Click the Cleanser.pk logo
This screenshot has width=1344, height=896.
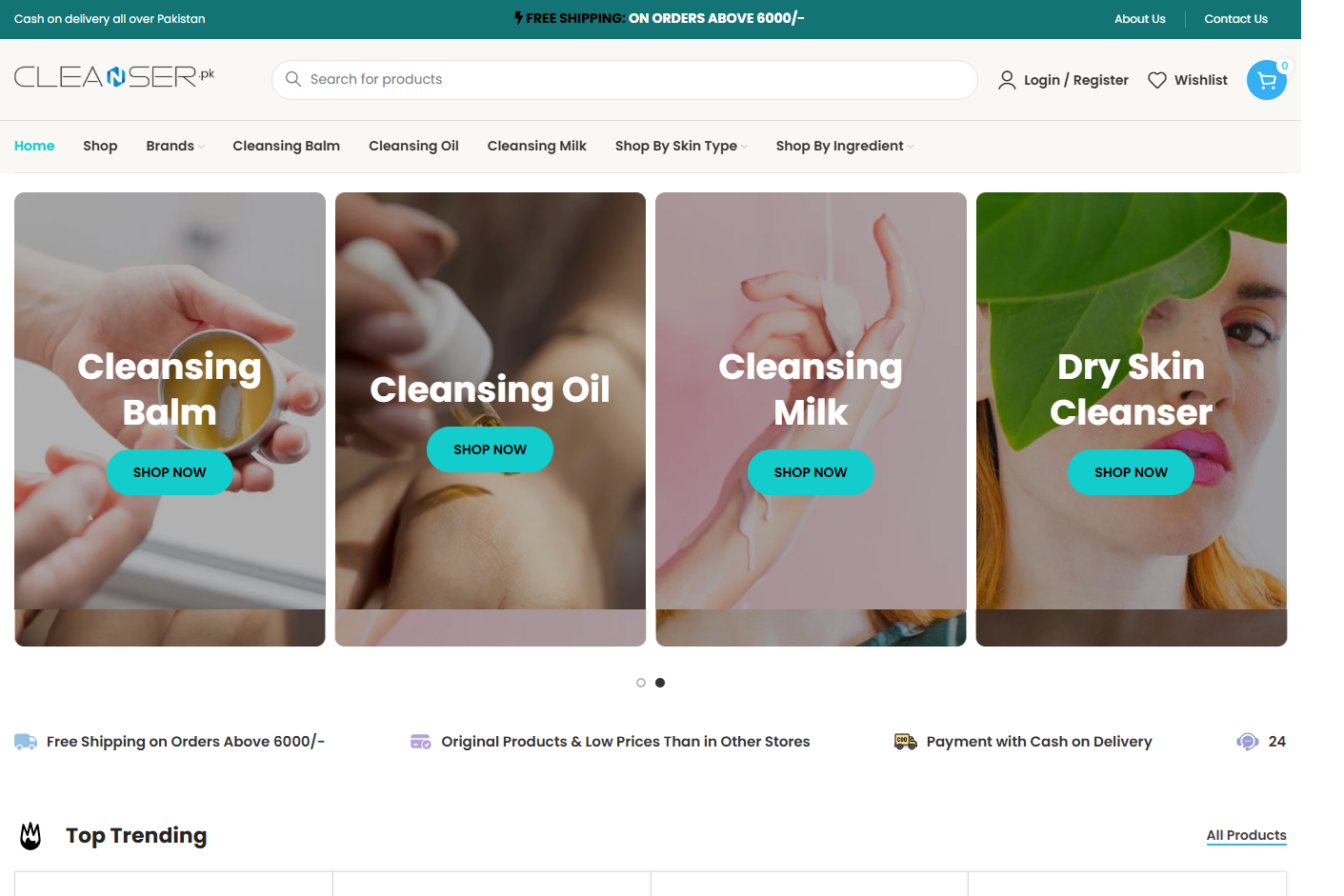pos(114,76)
